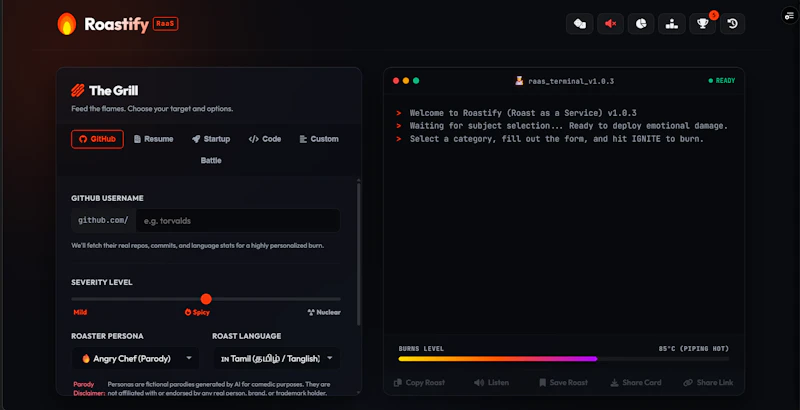This screenshot has height=410, width=800.
Task: Switch to the Resume tab
Action: 154,139
